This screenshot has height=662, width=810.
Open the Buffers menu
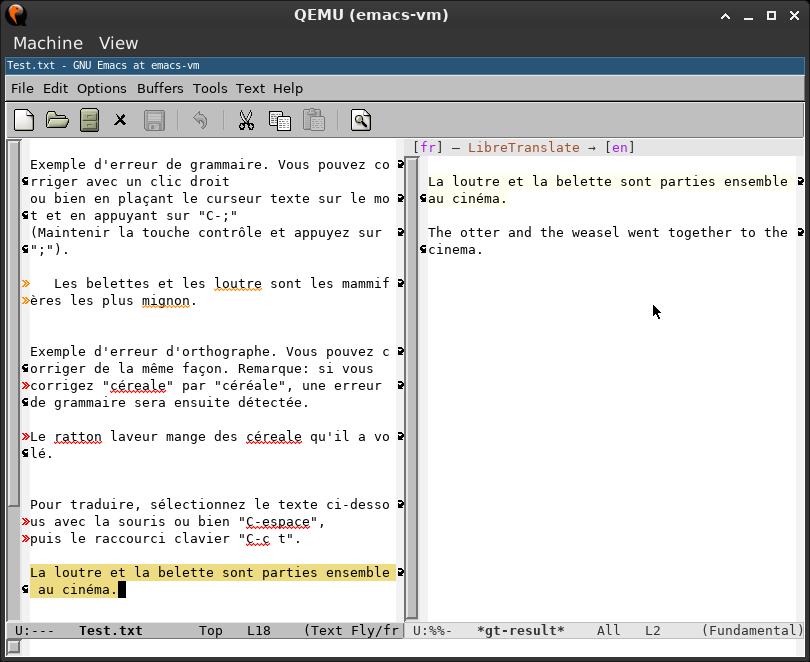[x=160, y=88]
